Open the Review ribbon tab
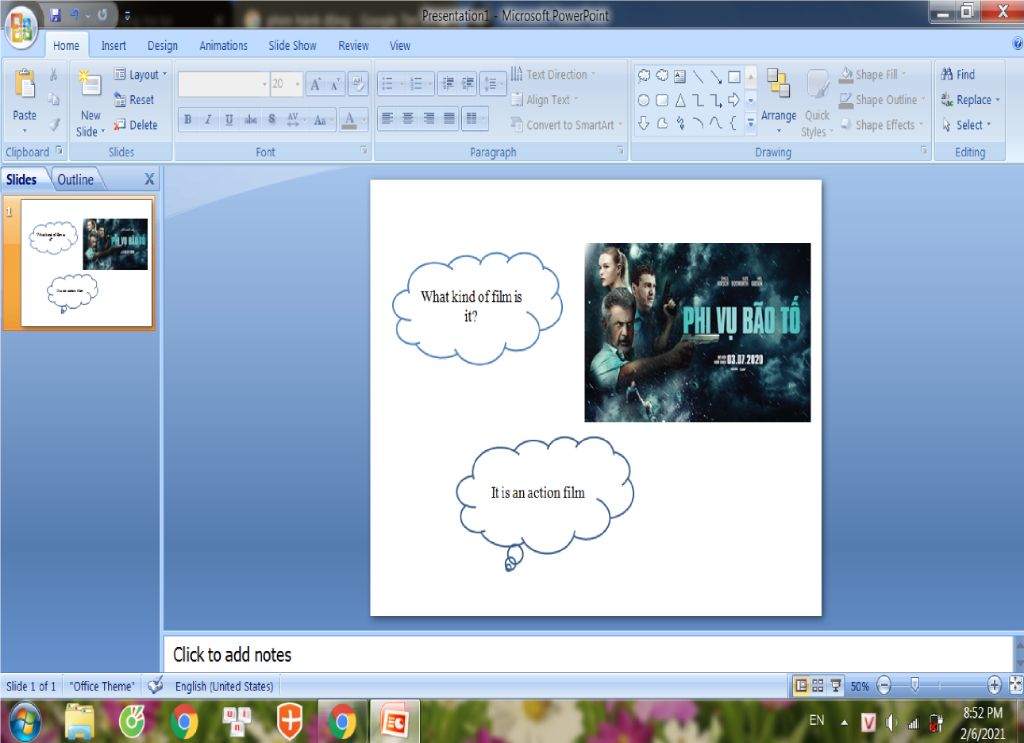Viewport: 1024px width, 743px height. (353, 46)
